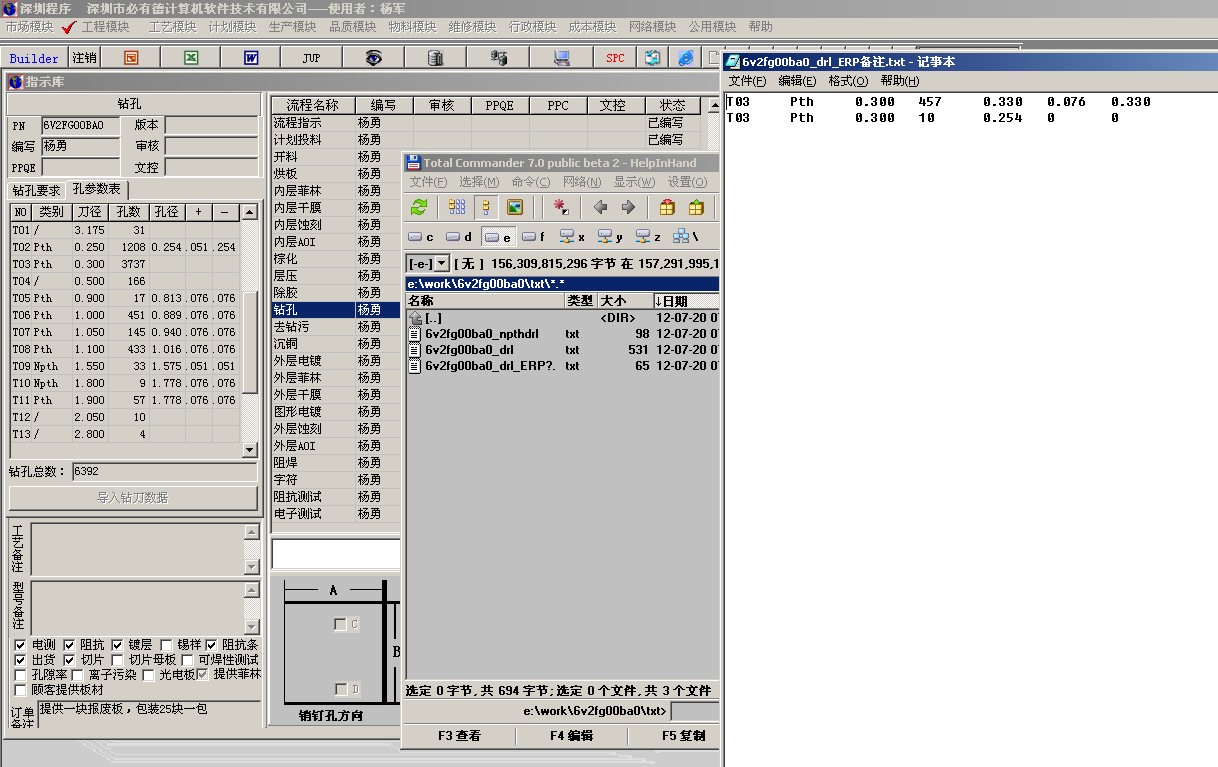Click the network computers icon in toolbar
The image size is (1218, 767).
[x=498, y=58]
